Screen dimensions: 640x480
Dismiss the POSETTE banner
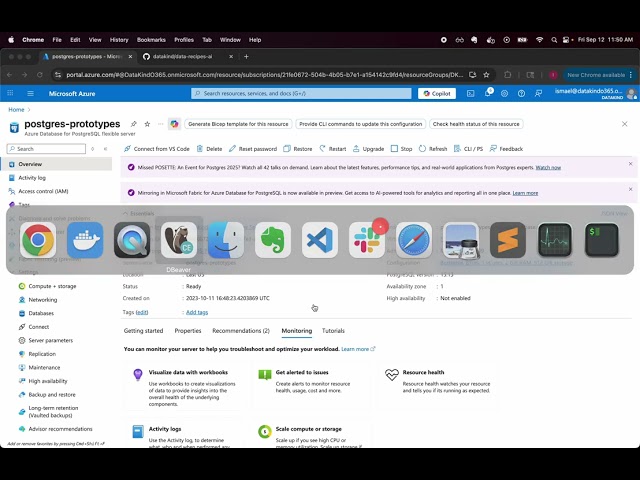click(x=630, y=164)
